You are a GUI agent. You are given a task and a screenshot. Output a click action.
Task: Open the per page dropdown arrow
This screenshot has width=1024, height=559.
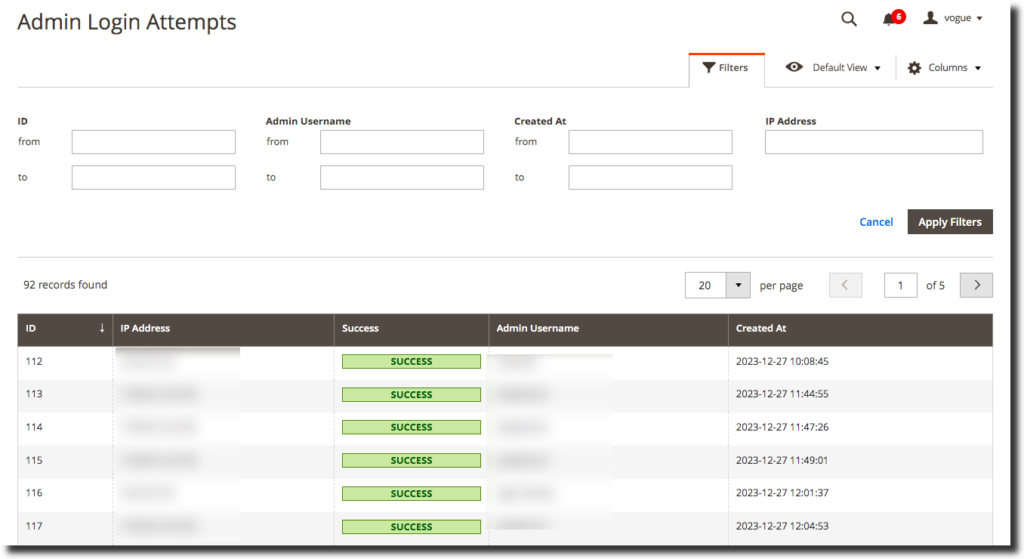coord(738,286)
